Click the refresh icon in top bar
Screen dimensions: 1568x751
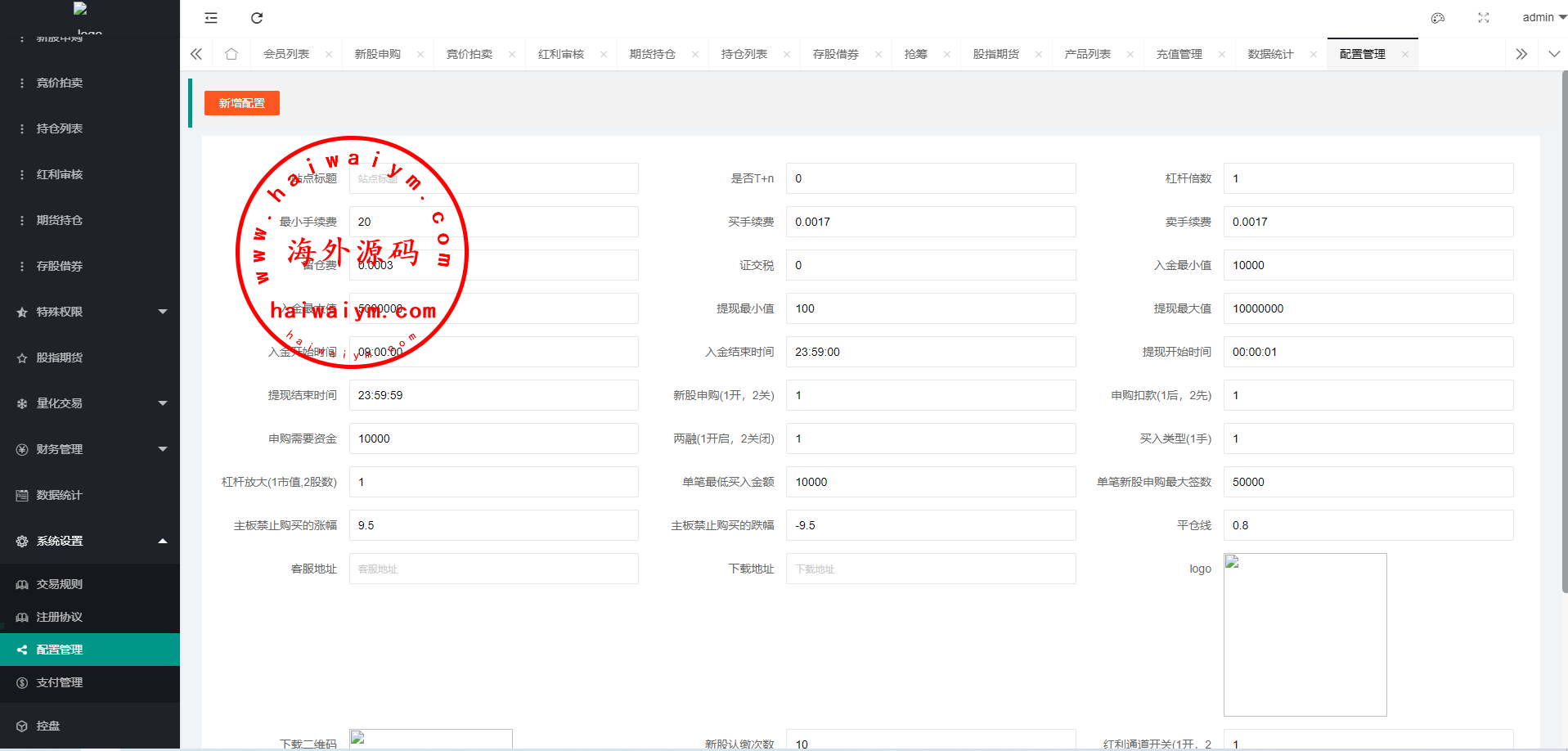[x=257, y=18]
